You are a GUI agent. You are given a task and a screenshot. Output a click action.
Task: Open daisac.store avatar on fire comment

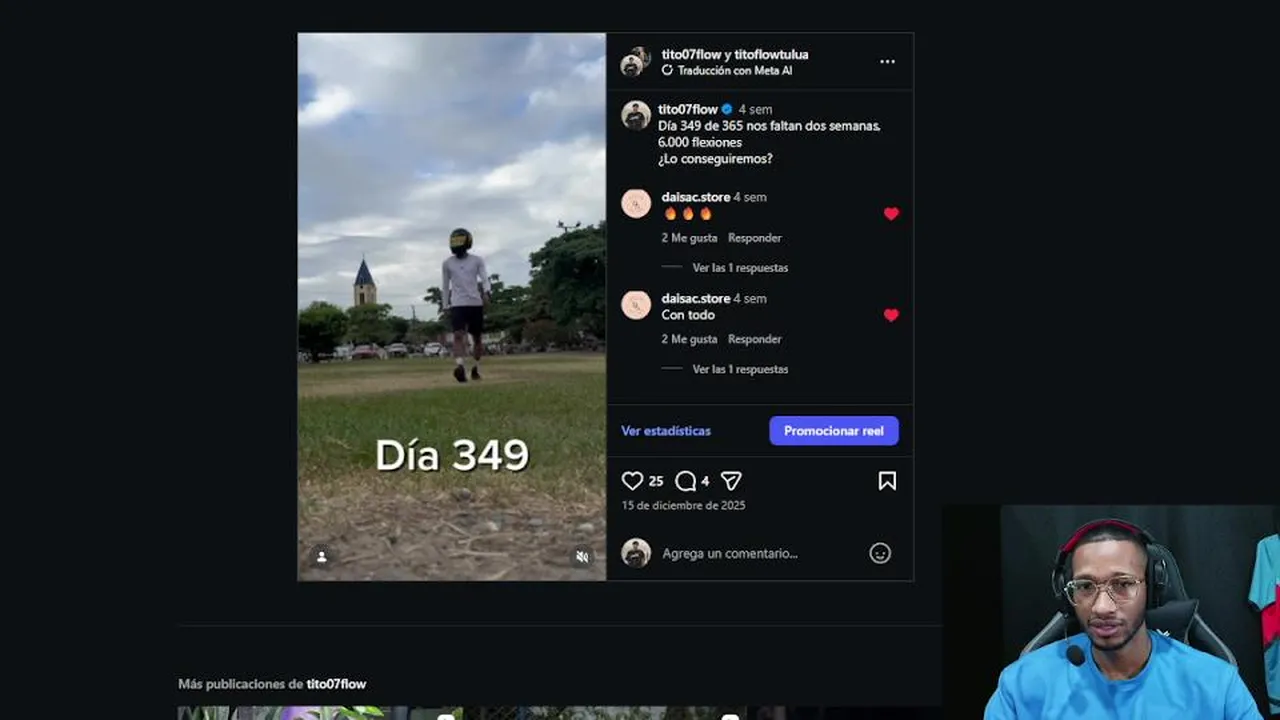tap(636, 203)
